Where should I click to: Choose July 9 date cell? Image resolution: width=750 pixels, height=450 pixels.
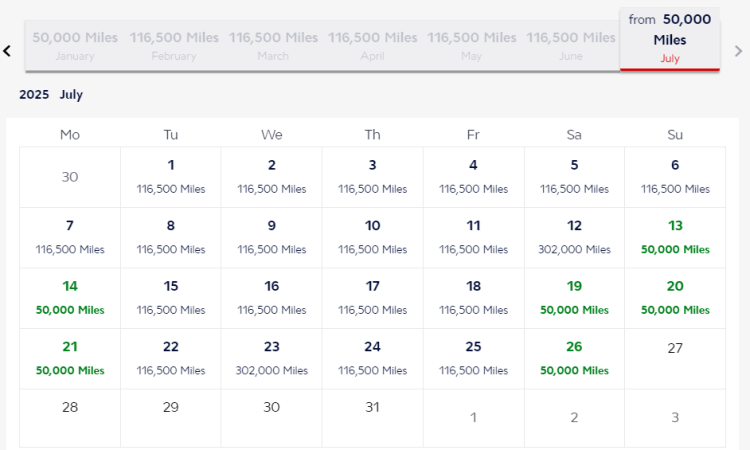click(272, 238)
